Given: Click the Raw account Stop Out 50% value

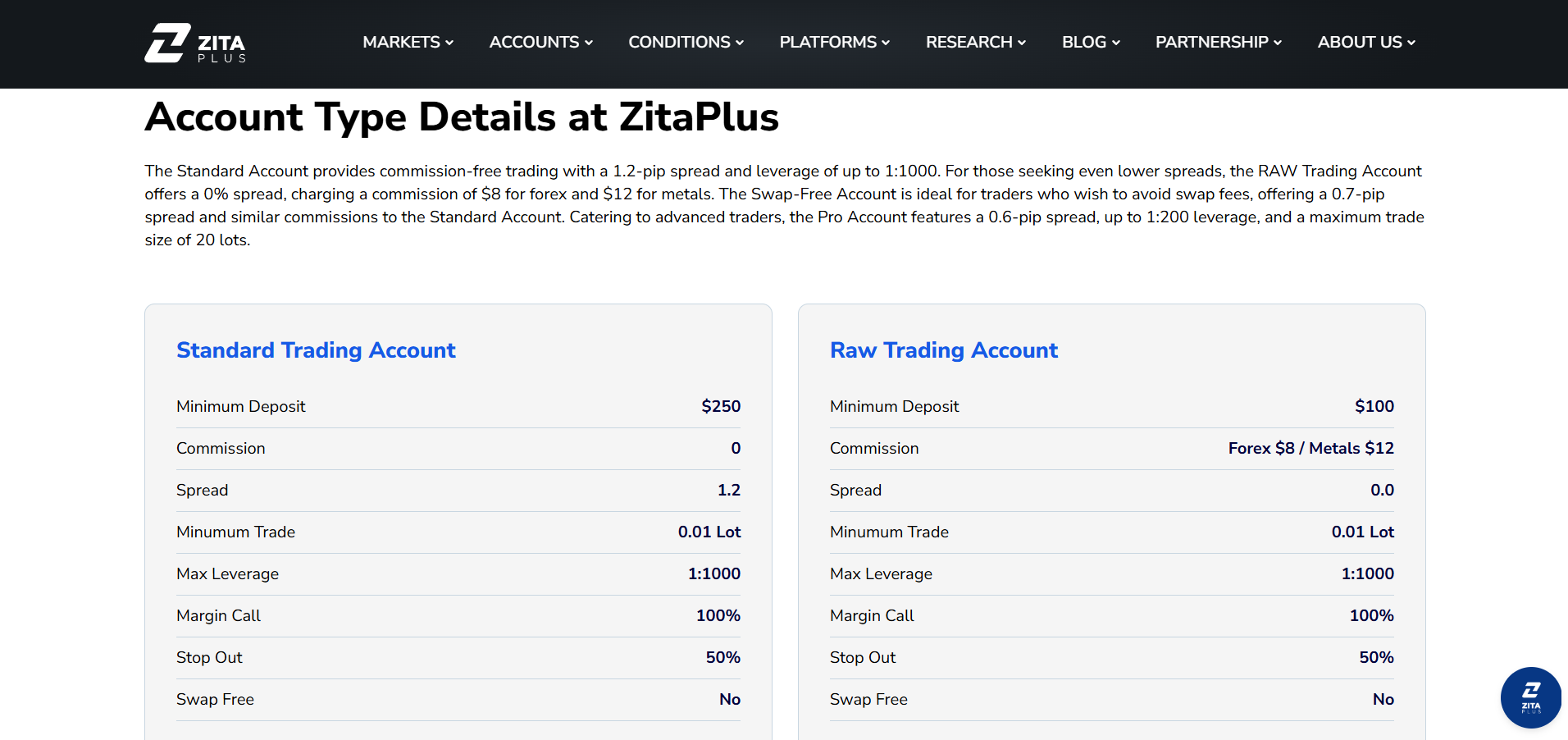Looking at the screenshot, I should tap(1377, 657).
